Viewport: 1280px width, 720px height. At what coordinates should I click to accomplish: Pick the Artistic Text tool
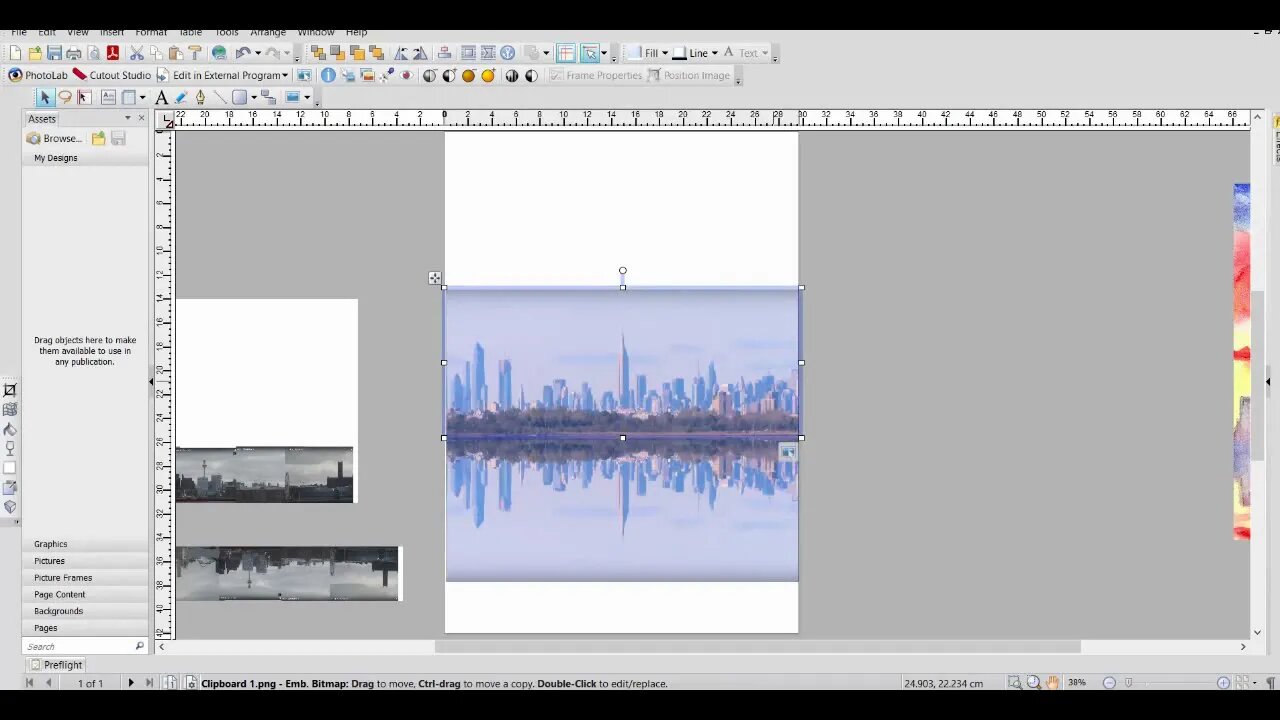click(x=161, y=97)
